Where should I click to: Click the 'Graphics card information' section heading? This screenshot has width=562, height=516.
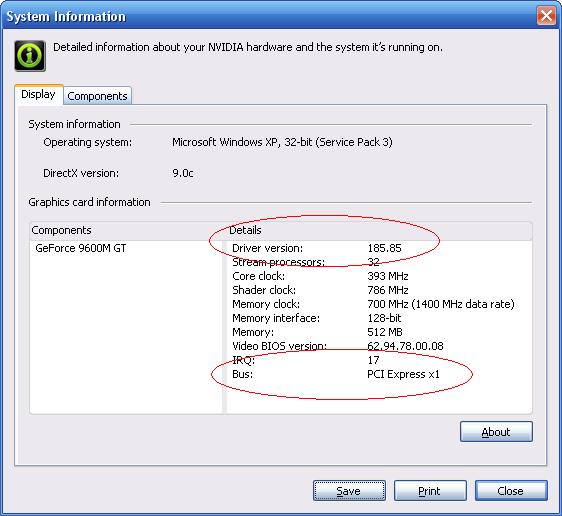pos(89,202)
